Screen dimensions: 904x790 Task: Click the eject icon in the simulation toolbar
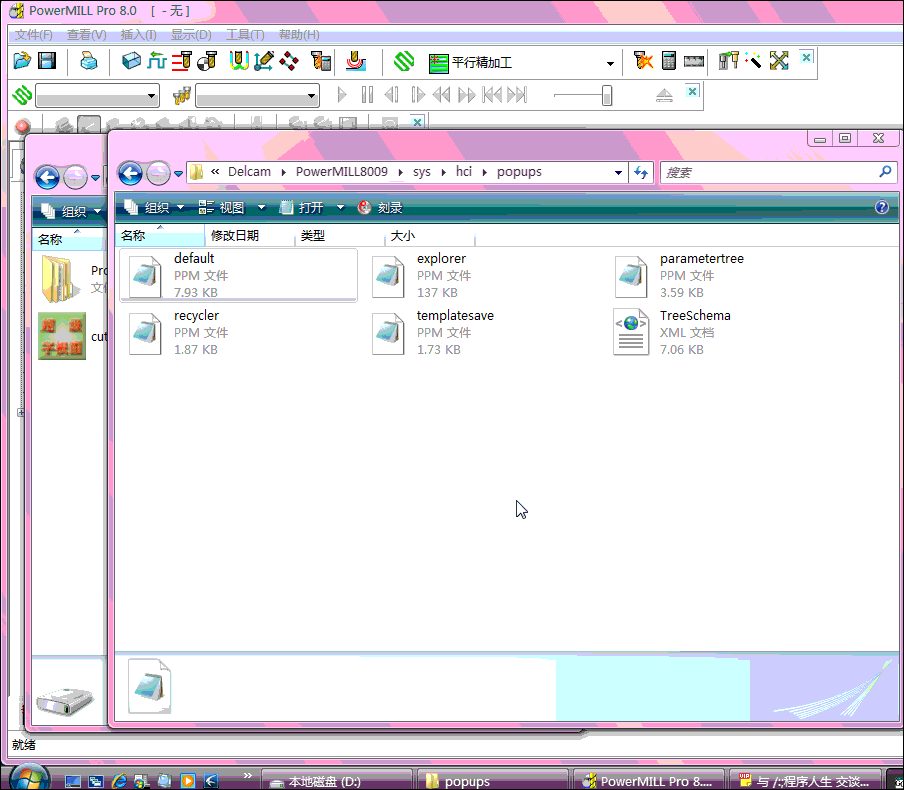[x=664, y=95]
